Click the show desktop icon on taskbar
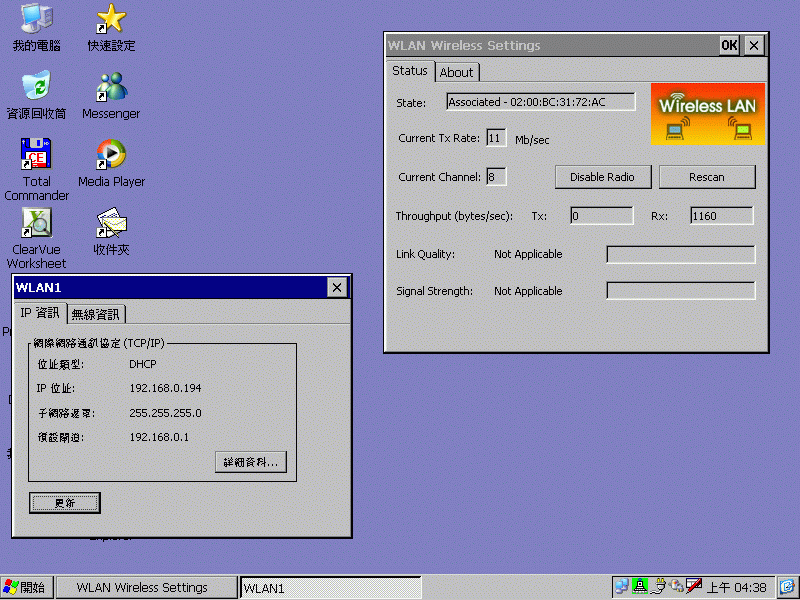Viewport: 800px width, 600px height. pos(788,587)
